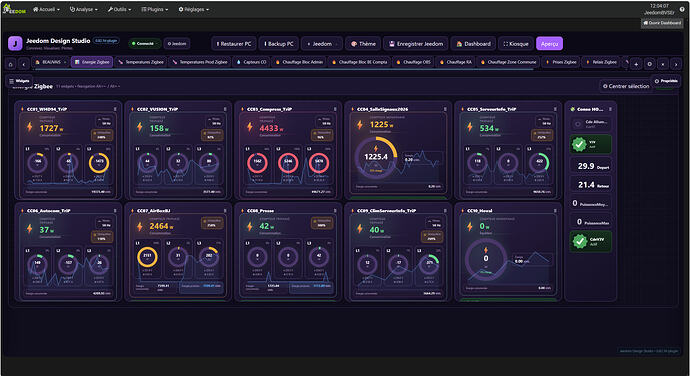Enter Kiosque mode
Viewport: 690px width, 376px height.
(516, 44)
